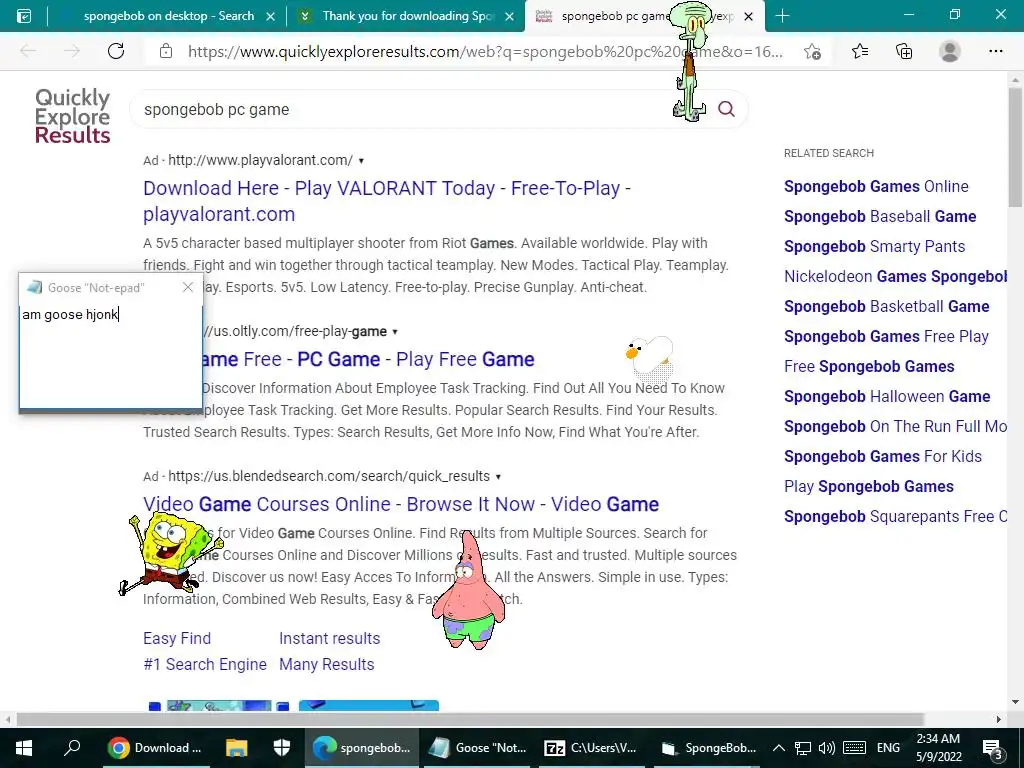The width and height of the screenshot is (1024, 768).
Task: Click the browser forward arrow
Action: 72,51
